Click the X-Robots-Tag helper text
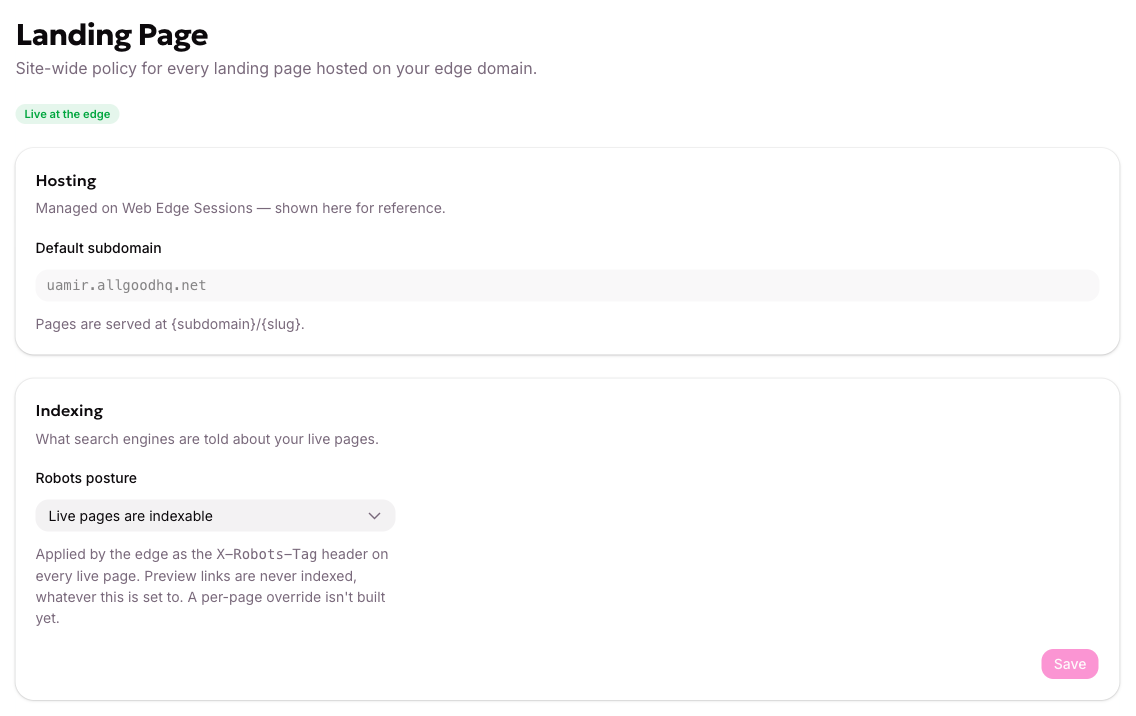The image size is (1136, 716). tap(212, 586)
